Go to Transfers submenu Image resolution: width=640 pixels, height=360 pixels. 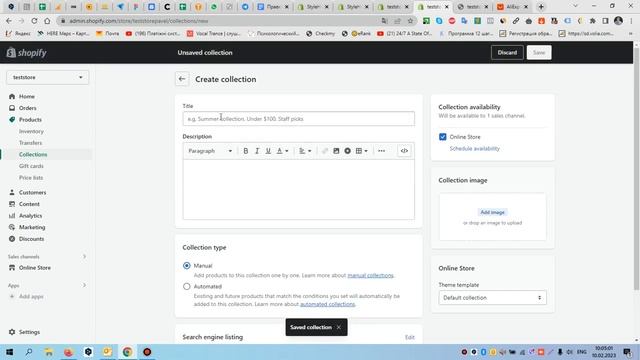(30, 143)
